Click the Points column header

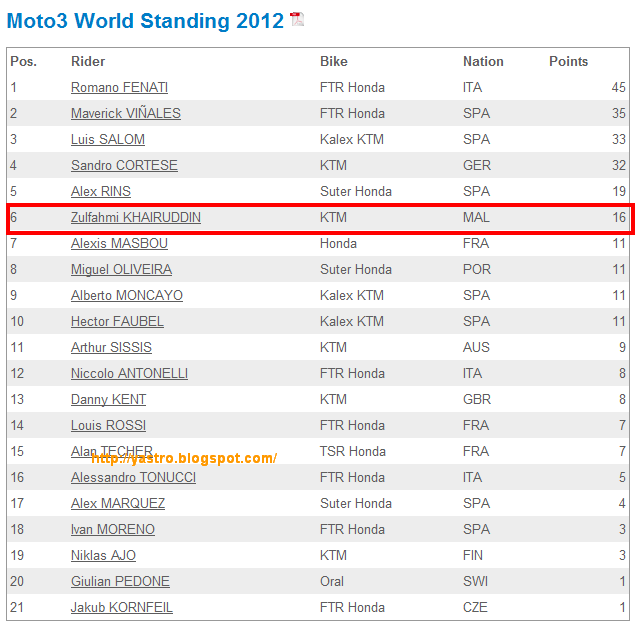[x=568, y=61]
